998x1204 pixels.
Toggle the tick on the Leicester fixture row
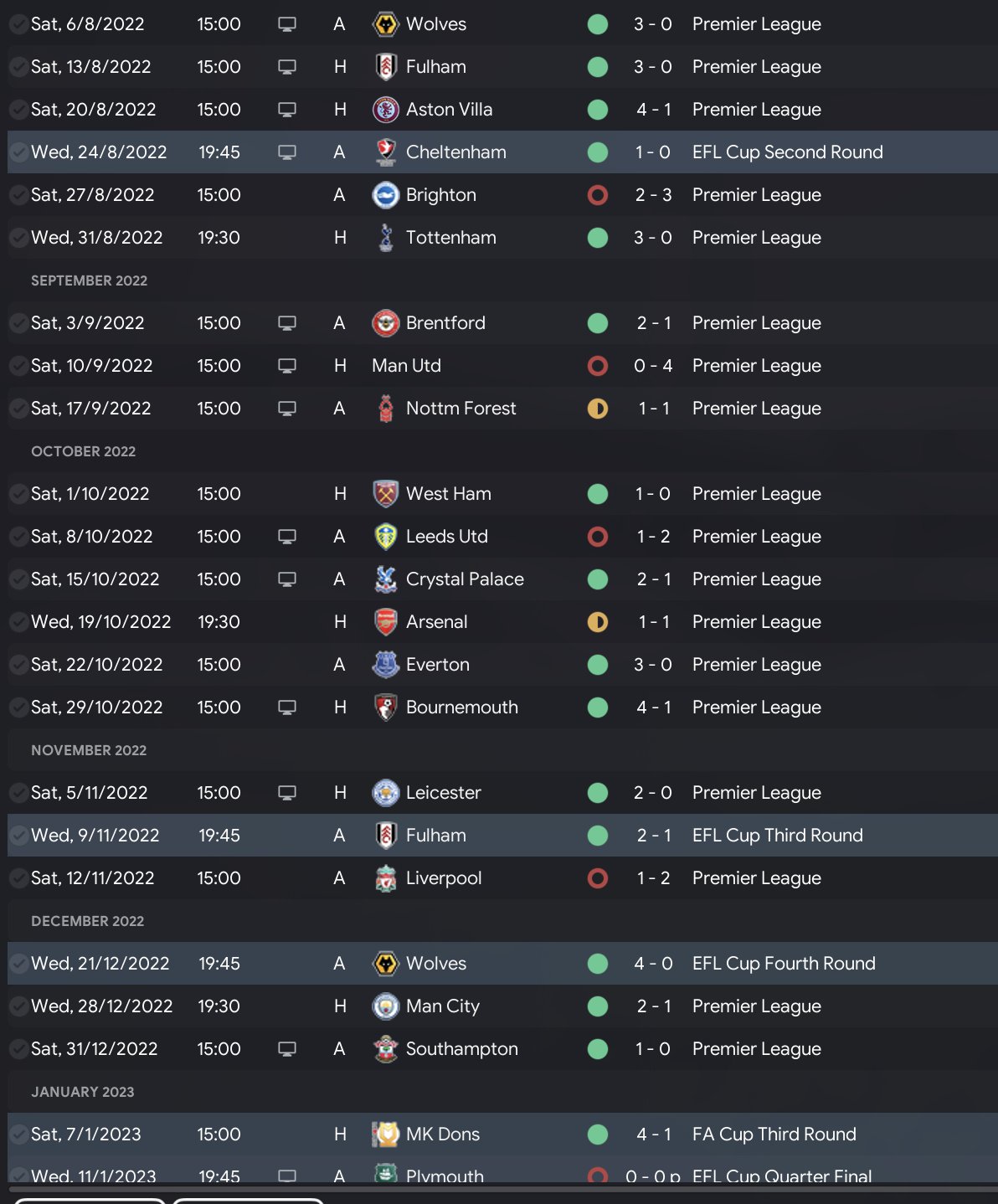pos(18,793)
